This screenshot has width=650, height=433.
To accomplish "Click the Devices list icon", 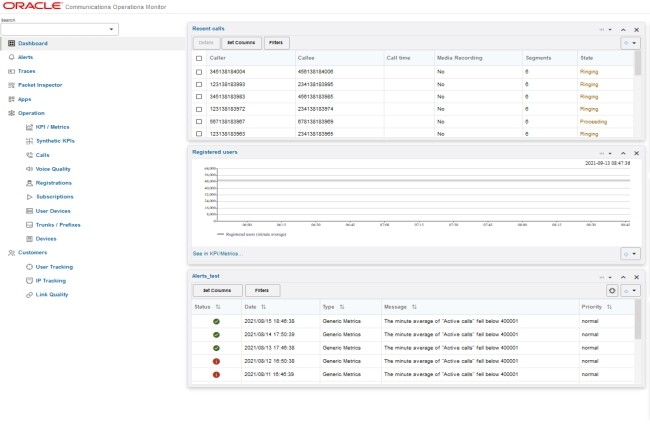I will pyautogui.click(x=29, y=239).
